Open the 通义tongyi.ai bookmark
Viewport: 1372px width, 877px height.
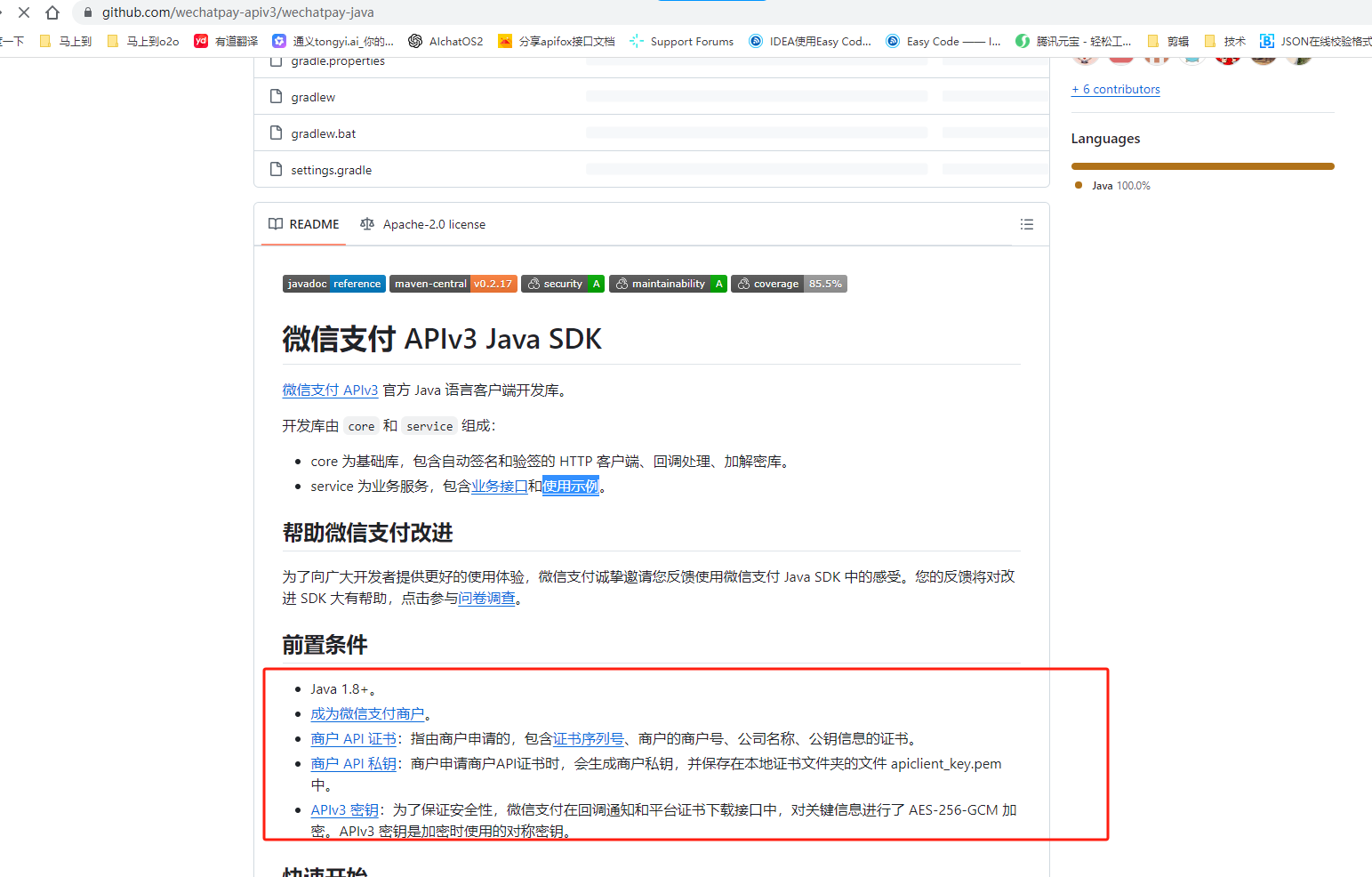tap(333, 41)
